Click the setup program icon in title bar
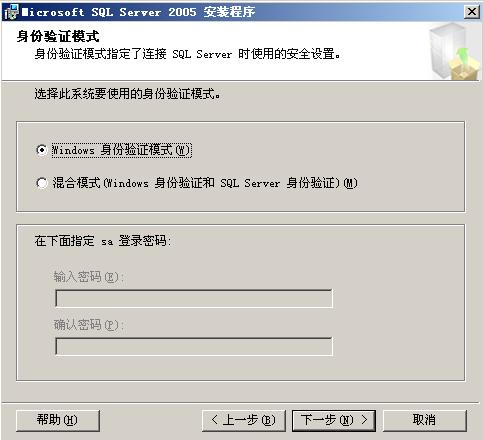The image size is (483, 440). click(11, 12)
